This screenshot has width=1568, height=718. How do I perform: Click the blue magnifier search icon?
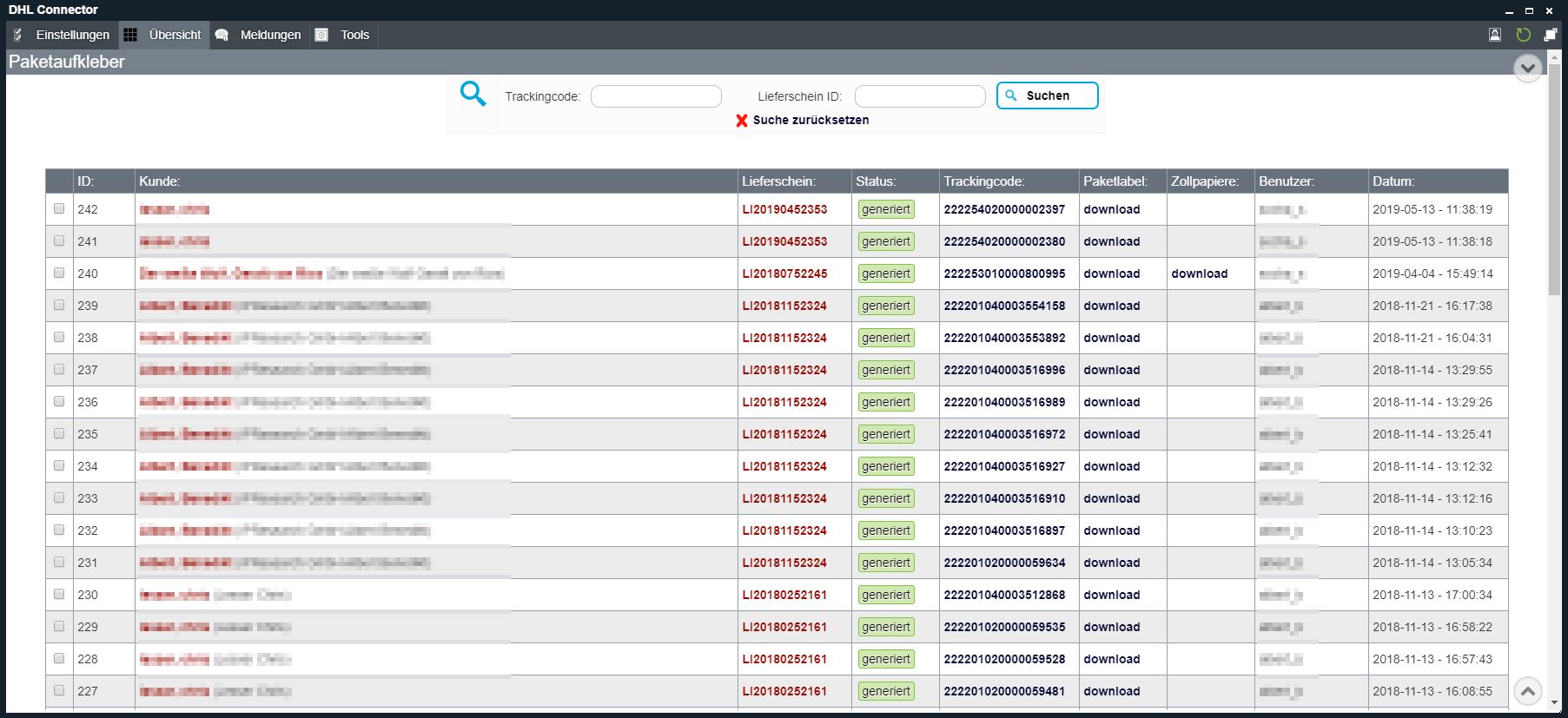(473, 94)
